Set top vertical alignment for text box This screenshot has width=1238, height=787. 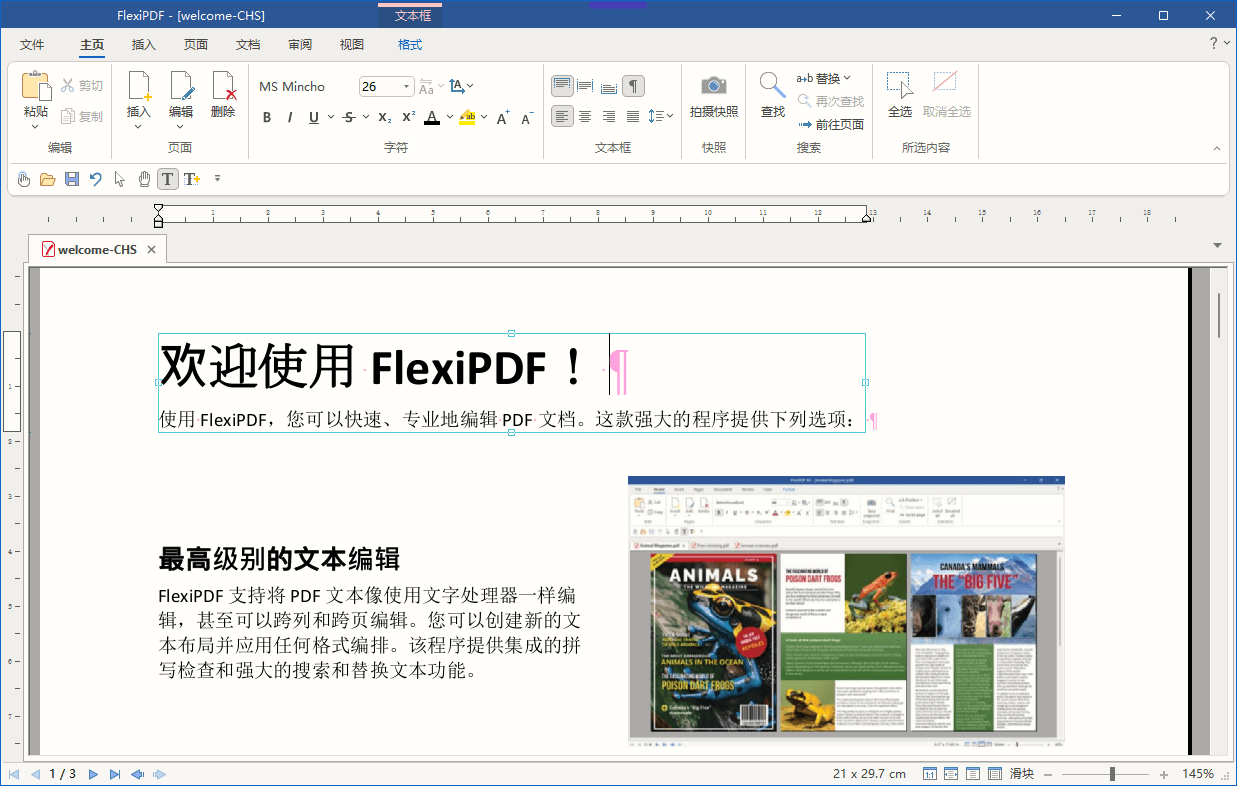[x=562, y=86]
